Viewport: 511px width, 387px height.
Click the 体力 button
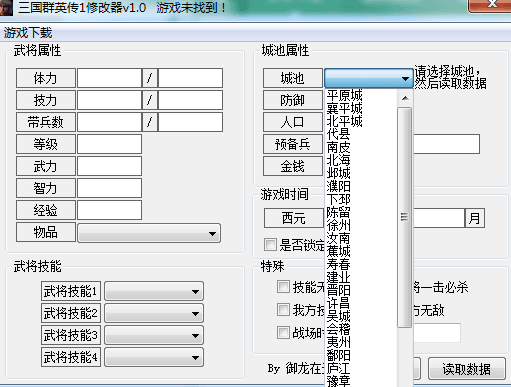click(x=46, y=78)
